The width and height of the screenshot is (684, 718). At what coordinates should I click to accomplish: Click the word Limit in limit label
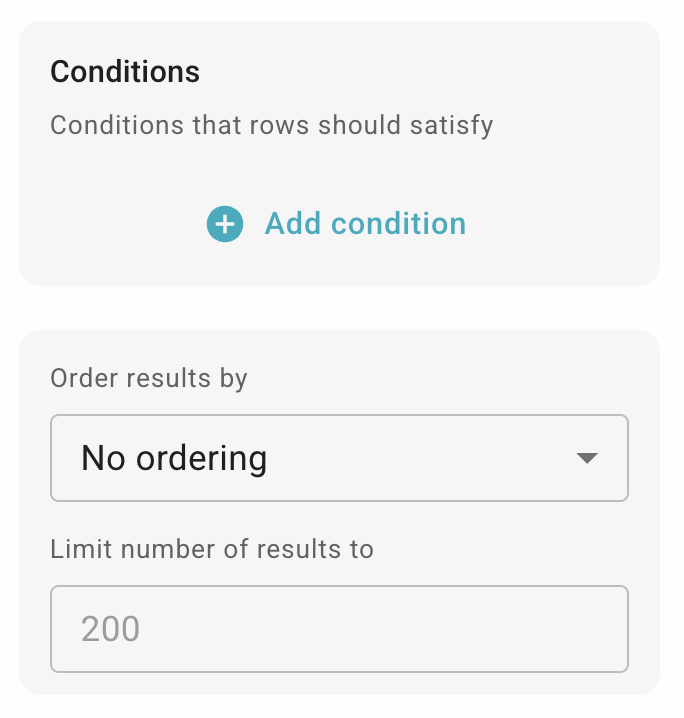(x=74, y=549)
